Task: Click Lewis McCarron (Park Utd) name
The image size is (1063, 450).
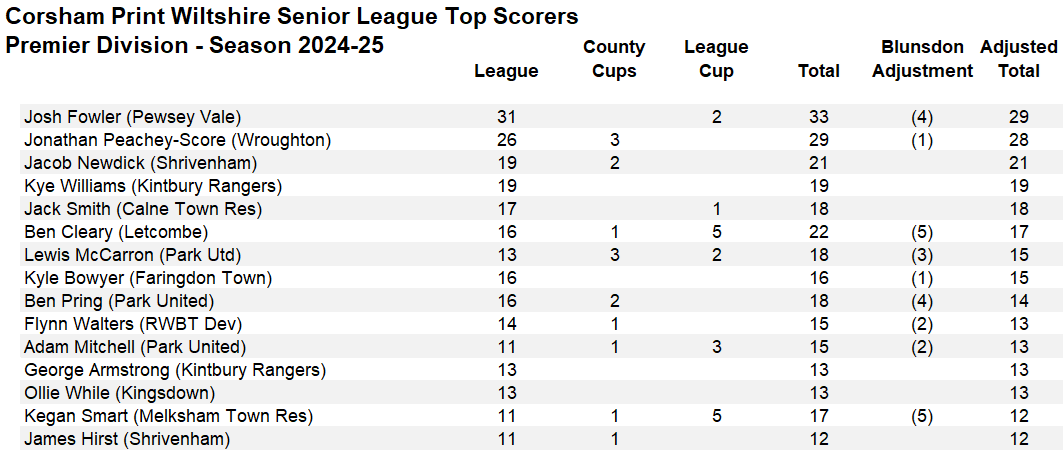Action: tap(132, 255)
